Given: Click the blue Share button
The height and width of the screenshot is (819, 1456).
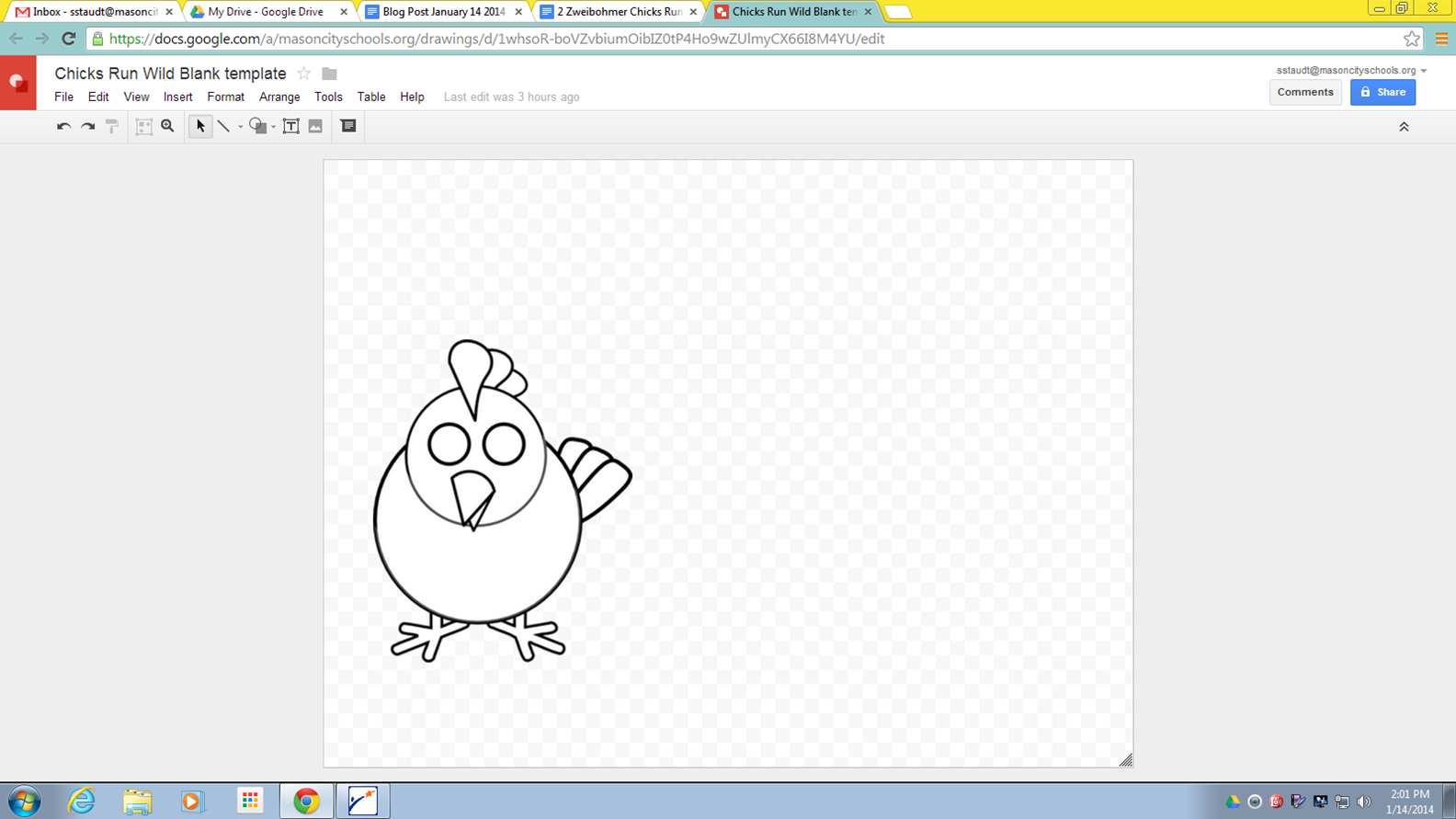Looking at the screenshot, I should [1382, 92].
